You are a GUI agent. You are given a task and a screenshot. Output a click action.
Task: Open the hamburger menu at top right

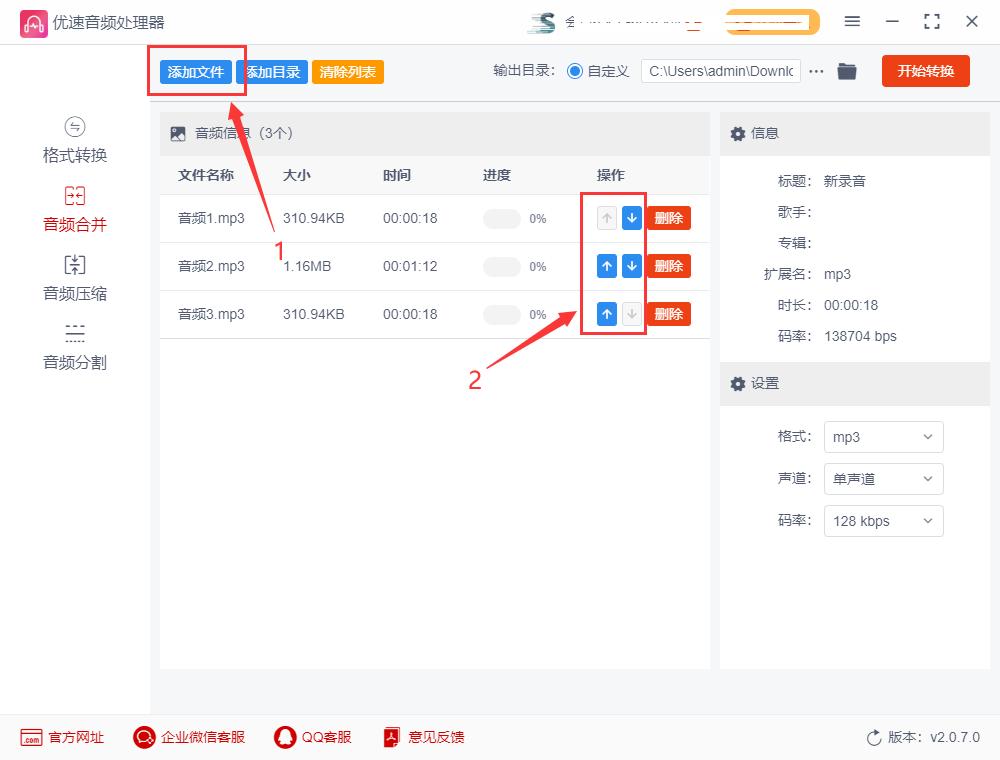[x=853, y=21]
